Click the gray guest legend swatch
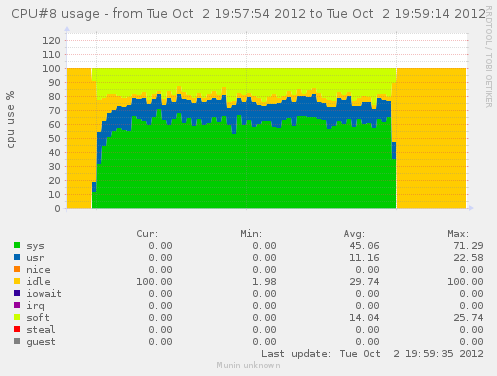Image resolution: width=497 pixels, height=376 pixels. [x=17, y=341]
